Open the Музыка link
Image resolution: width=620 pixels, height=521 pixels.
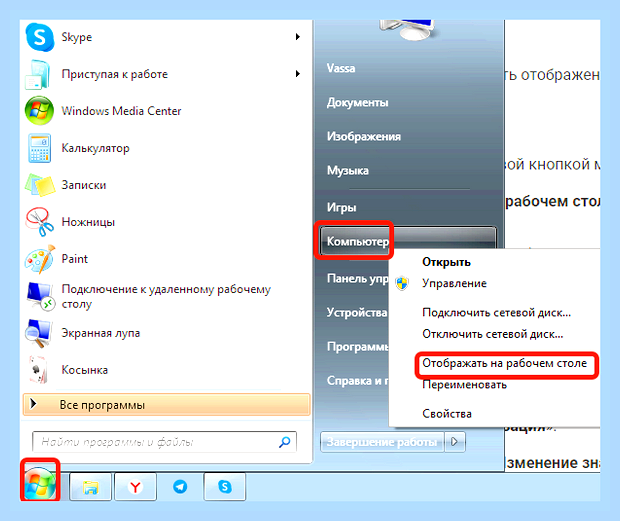pyautogui.click(x=348, y=170)
